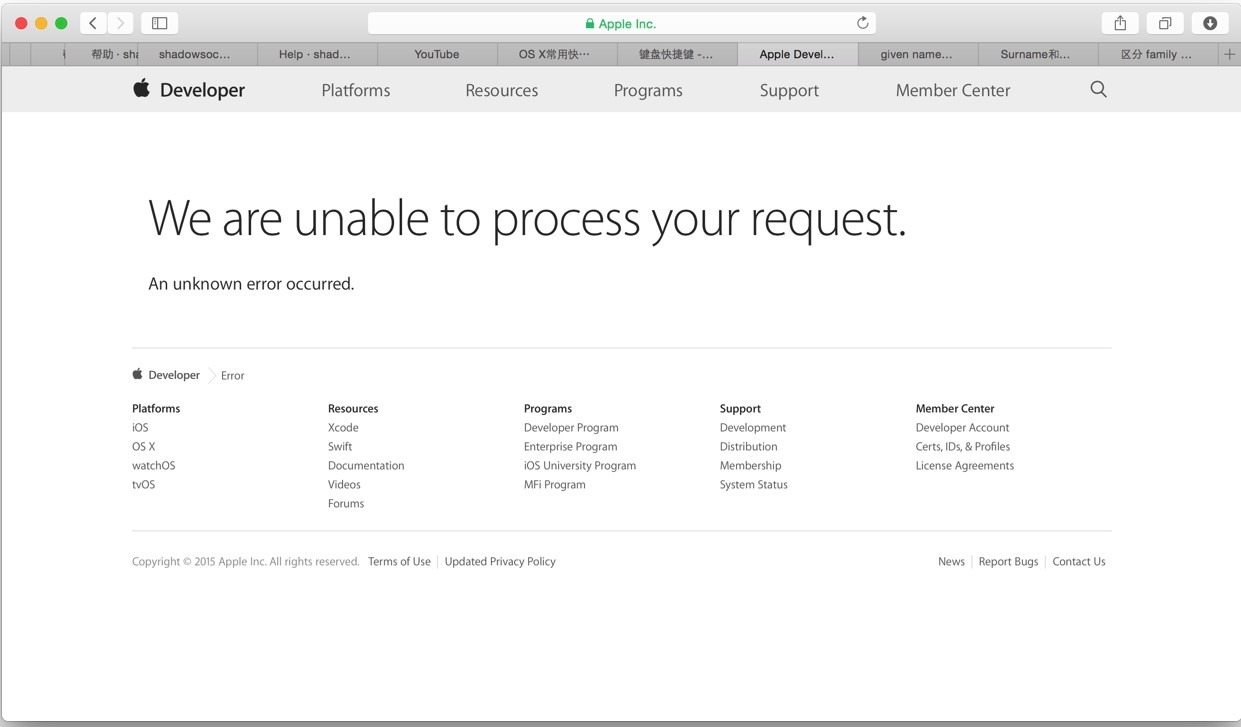
Task: Open the iOS footer link
Action: [140, 428]
